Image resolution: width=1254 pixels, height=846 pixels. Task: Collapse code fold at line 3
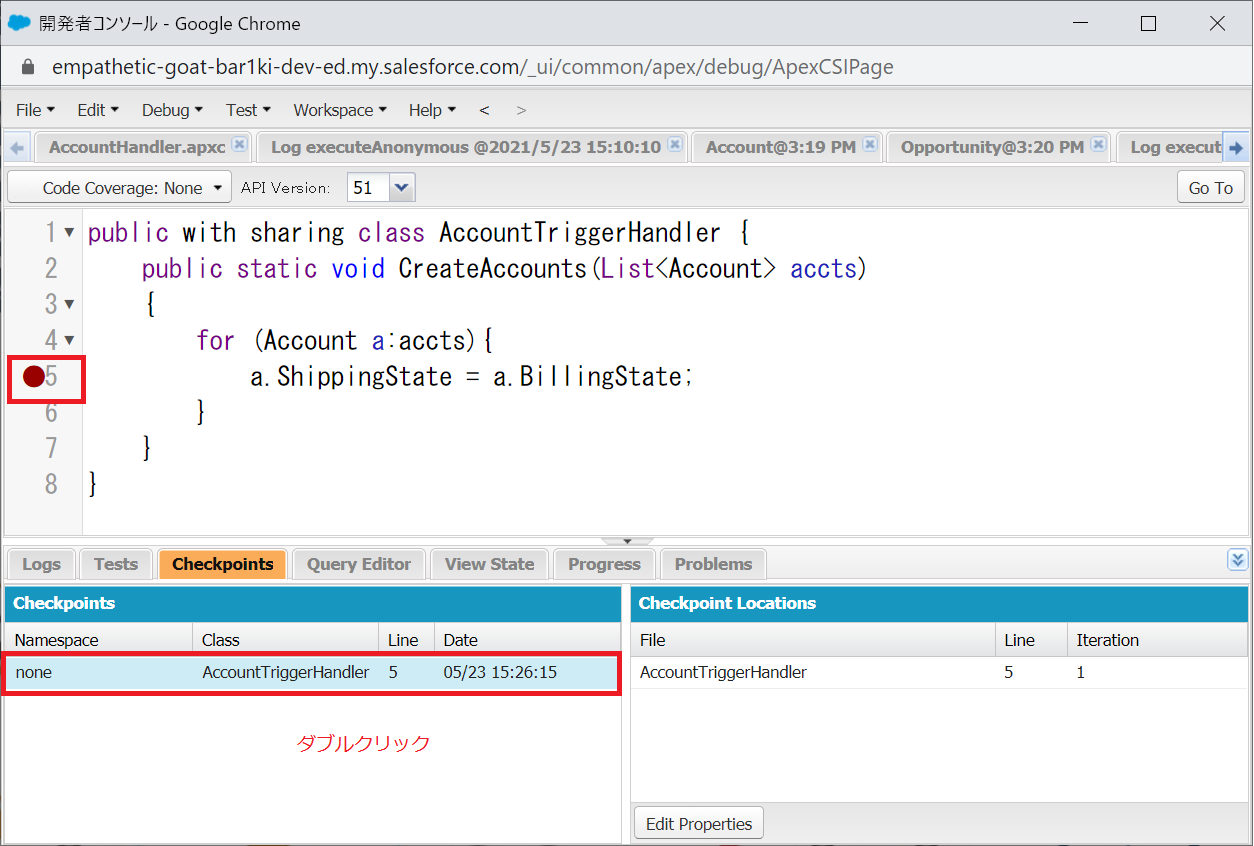pos(69,304)
